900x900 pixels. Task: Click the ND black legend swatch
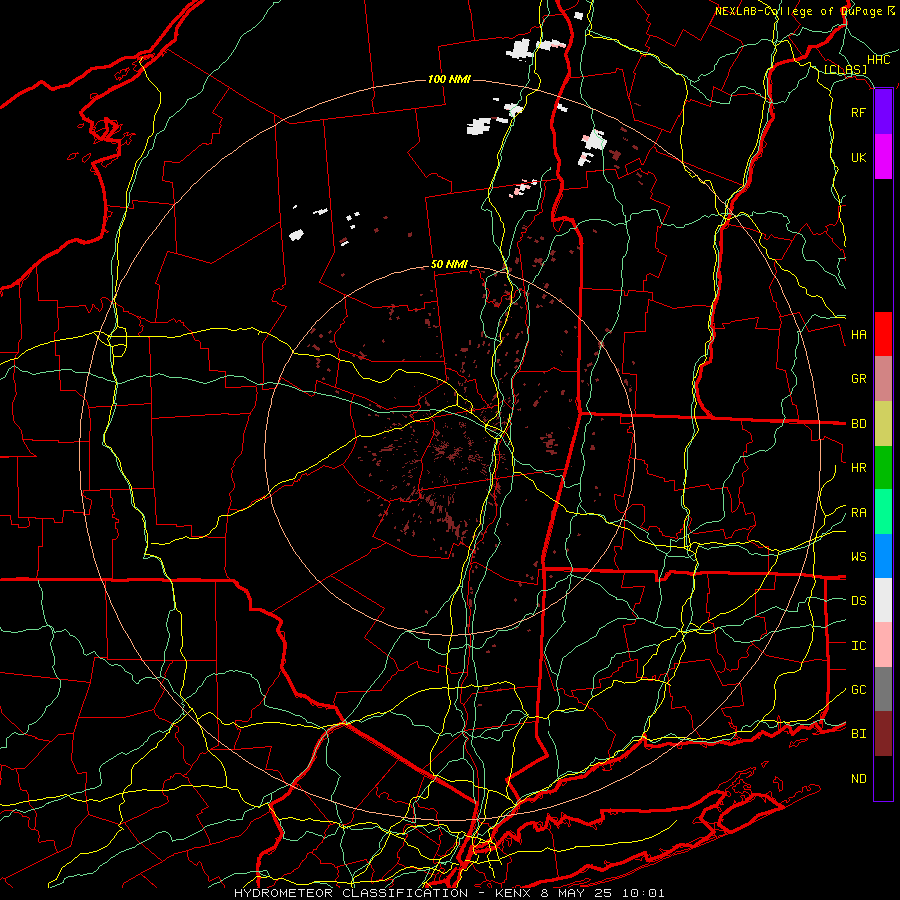(883, 778)
